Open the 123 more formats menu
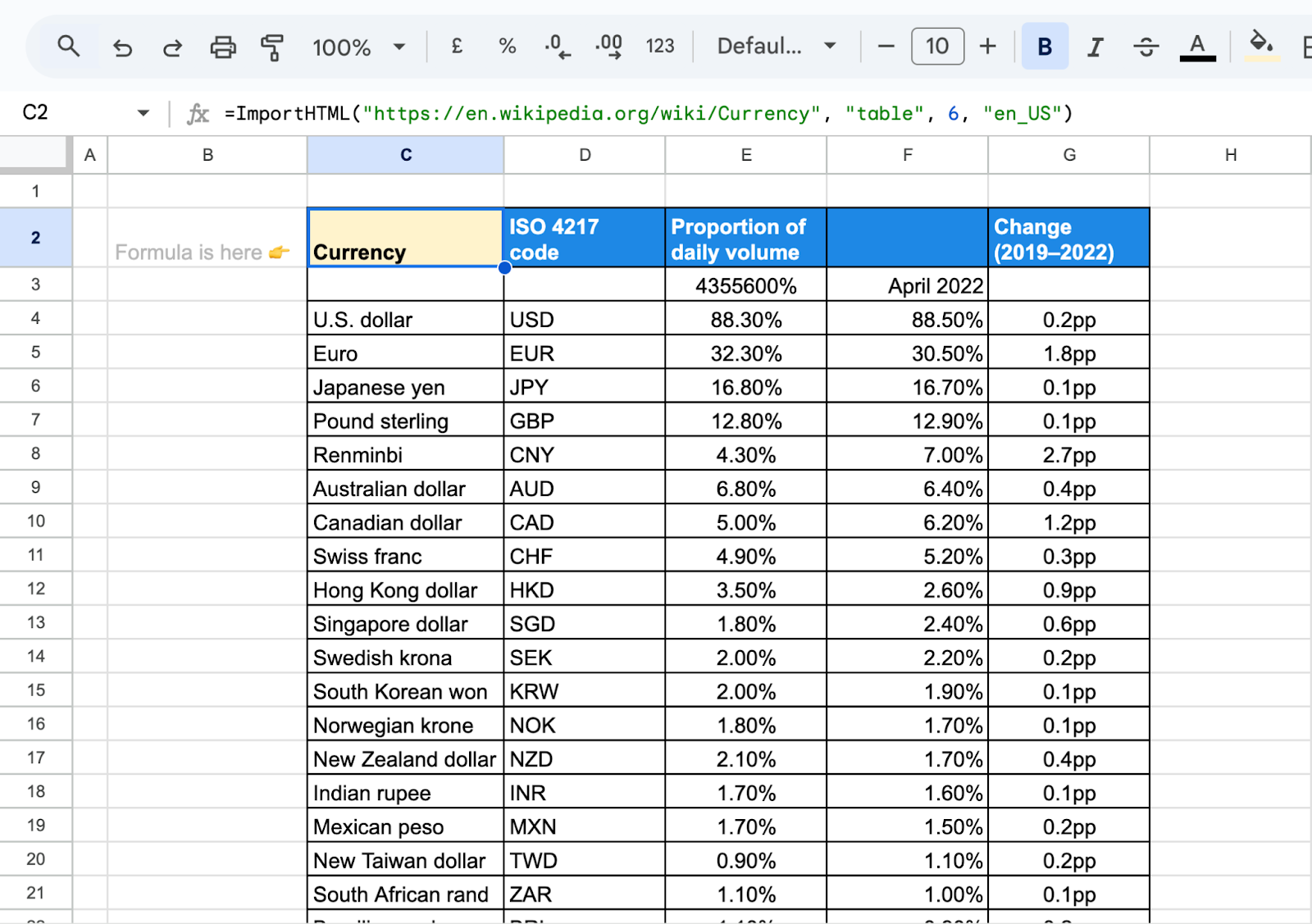This screenshot has height=924, width=1312. pyautogui.click(x=660, y=47)
